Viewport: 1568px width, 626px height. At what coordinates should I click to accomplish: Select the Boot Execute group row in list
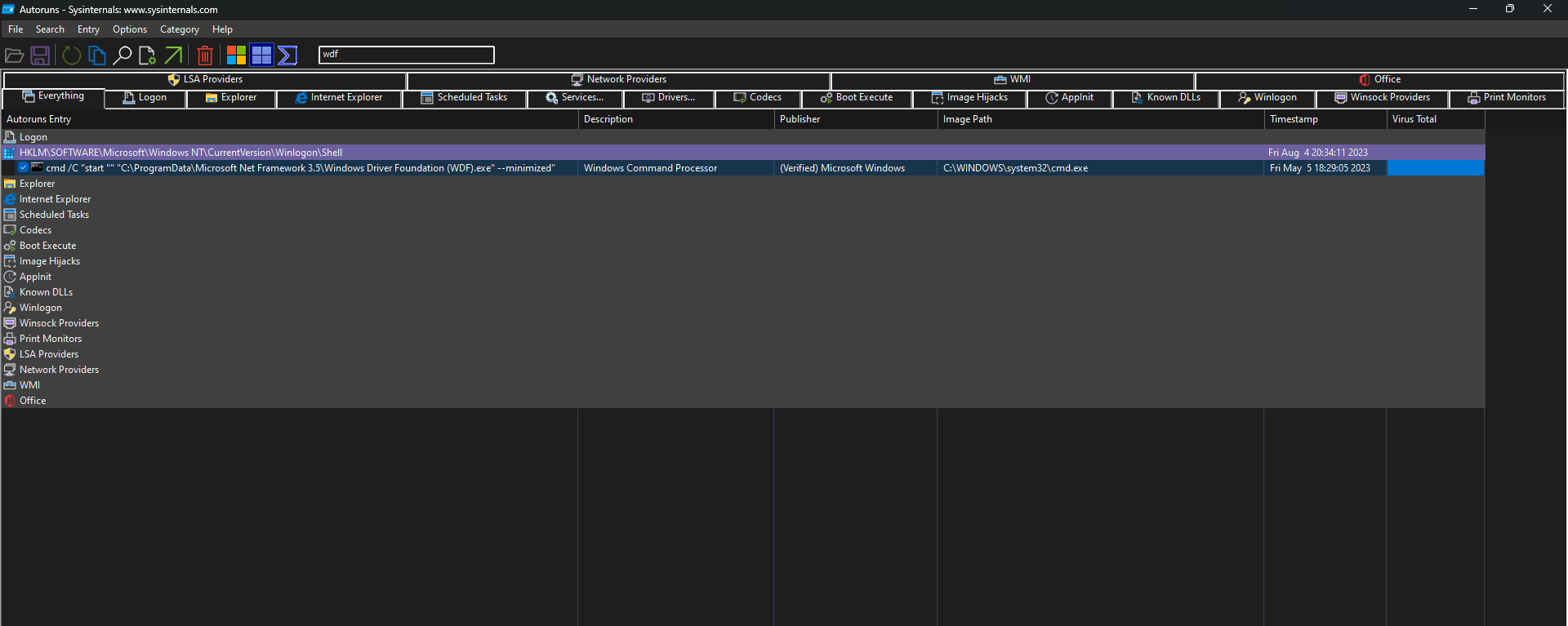pyautogui.click(x=743, y=246)
